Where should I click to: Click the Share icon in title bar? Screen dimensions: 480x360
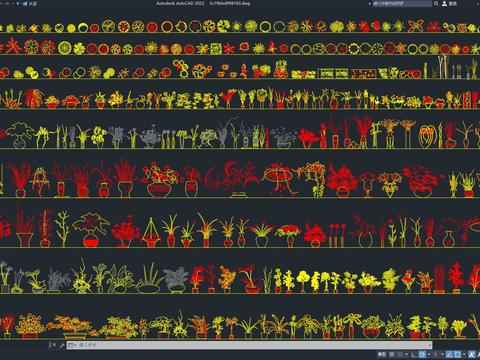click(x=25, y=4)
